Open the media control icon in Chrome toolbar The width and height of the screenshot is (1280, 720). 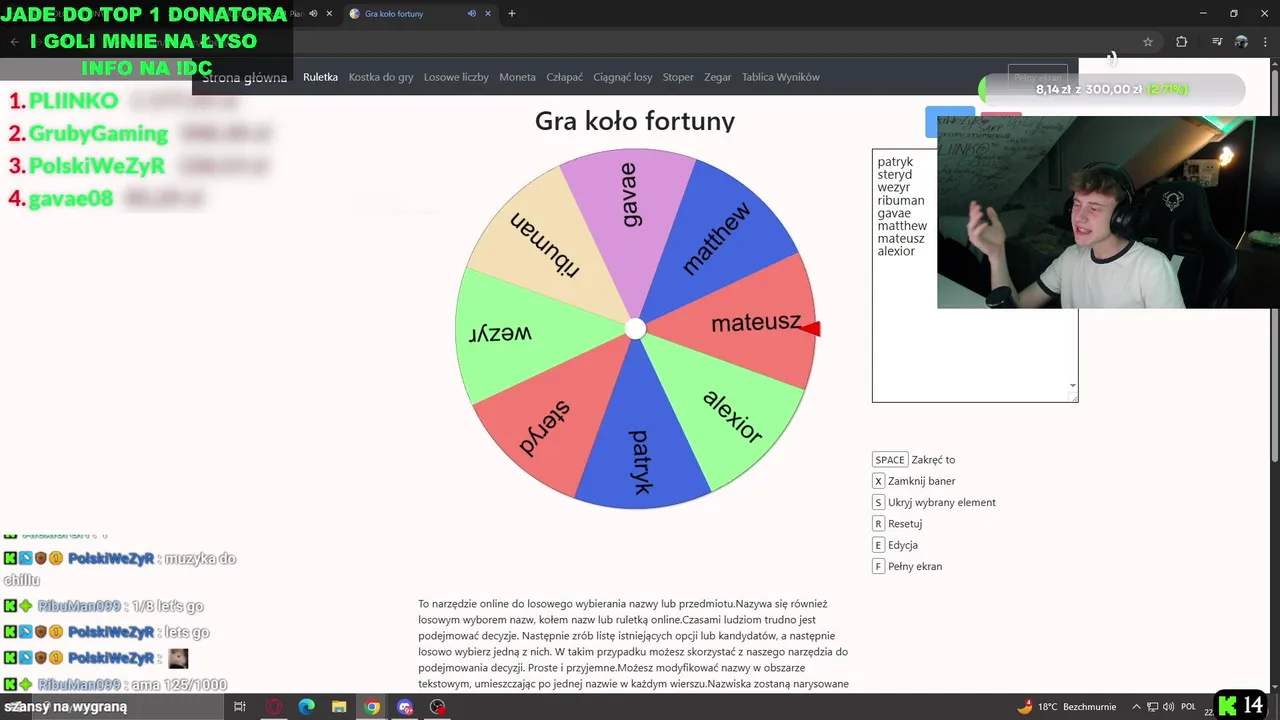pyautogui.click(x=1217, y=42)
